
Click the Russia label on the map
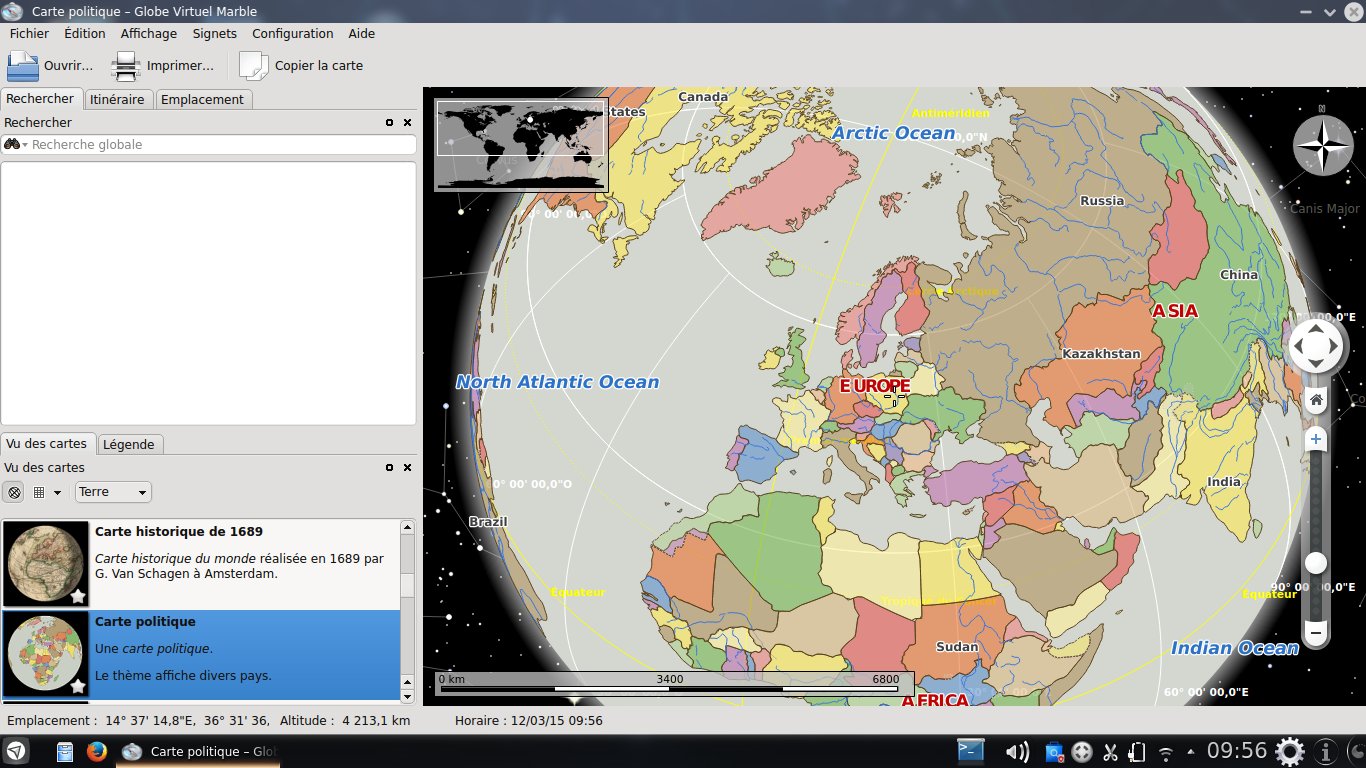click(x=1102, y=200)
